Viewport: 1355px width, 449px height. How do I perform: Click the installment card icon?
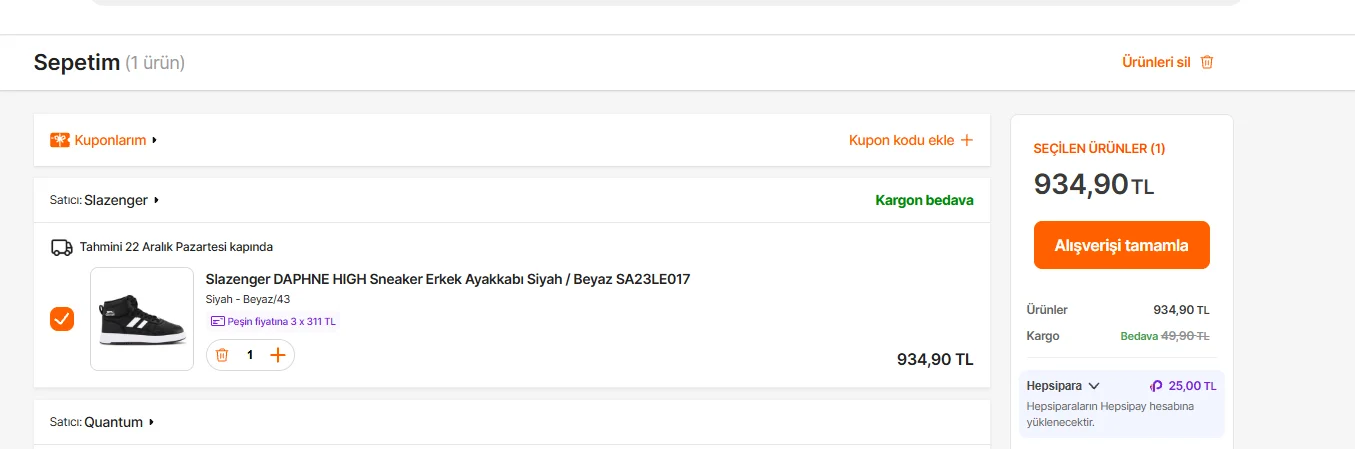tap(217, 321)
